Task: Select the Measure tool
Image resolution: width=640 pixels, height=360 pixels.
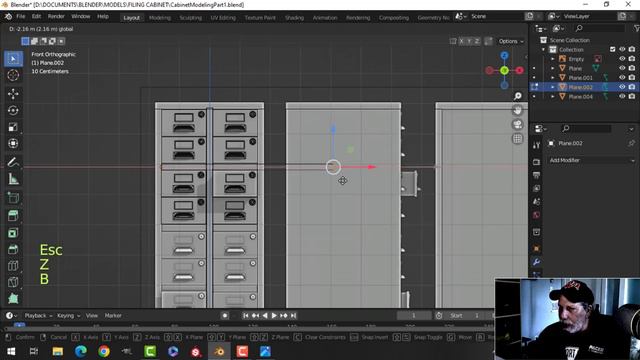Action: pyautogui.click(x=13, y=179)
